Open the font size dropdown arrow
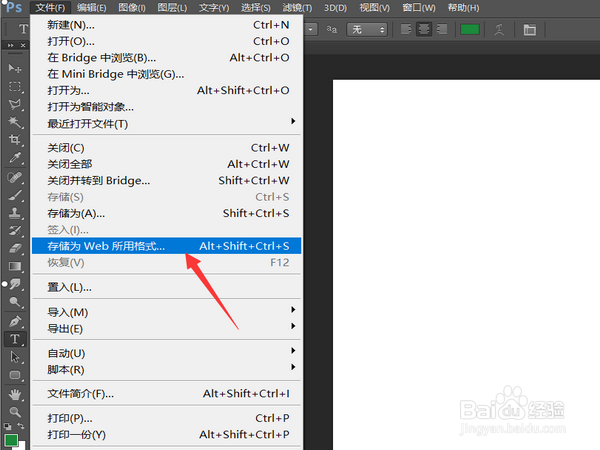The image size is (600, 450). [x=311, y=29]
